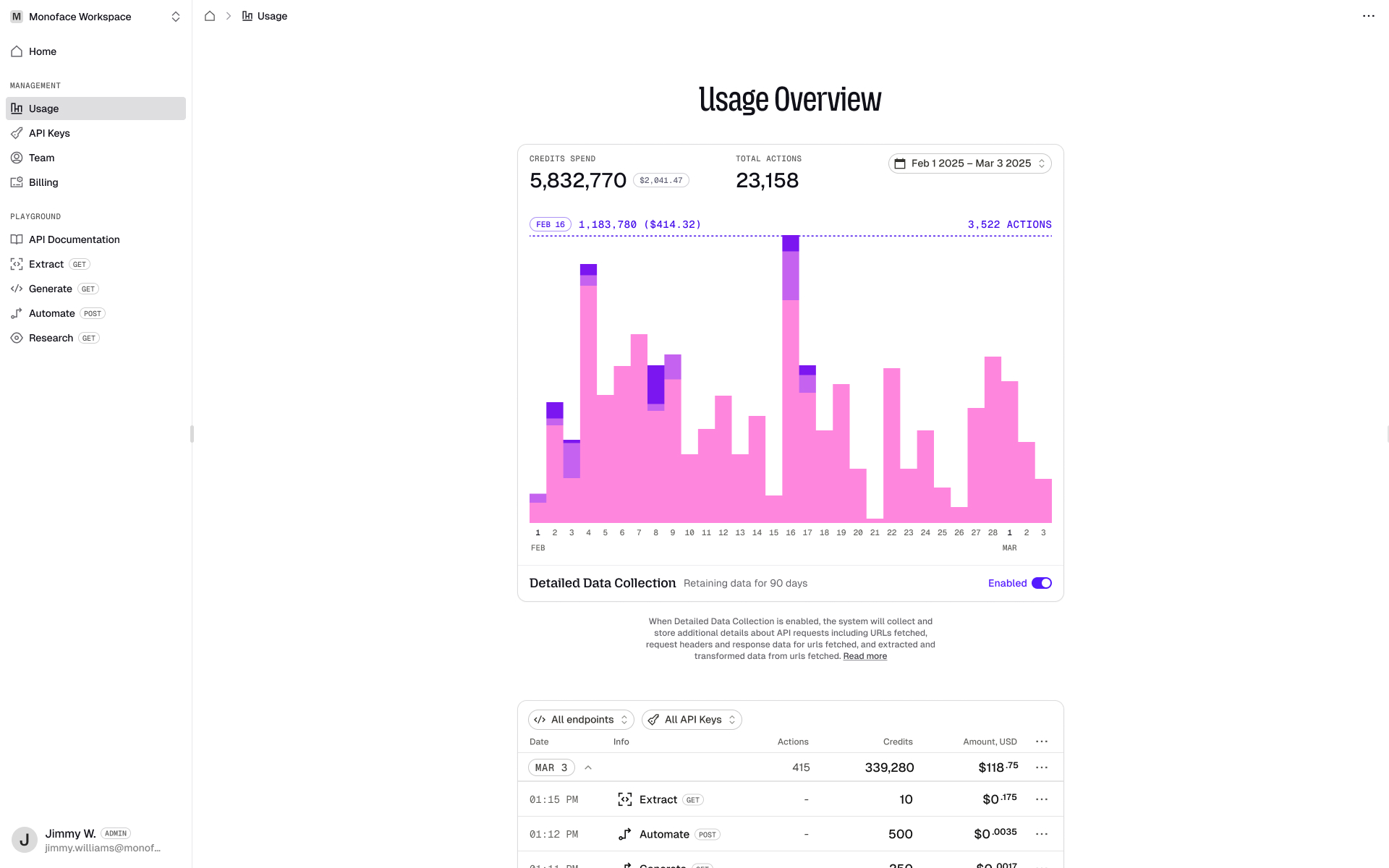The width and height of the screenshot is (1389, 868).
Task: Open the top-right overflow menu
Action: pos(1368,16)
